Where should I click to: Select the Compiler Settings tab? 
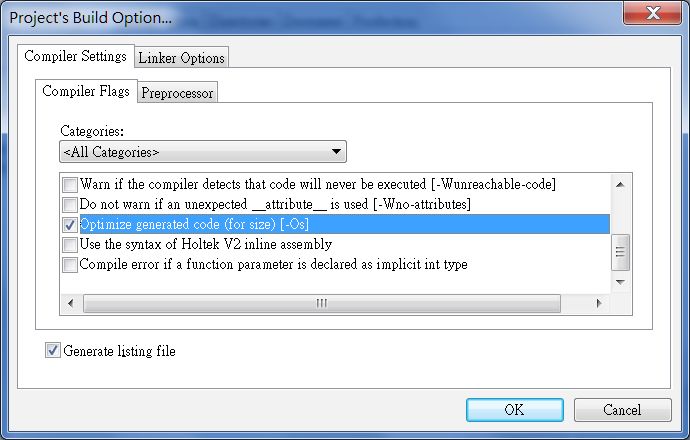pos(76,56)
